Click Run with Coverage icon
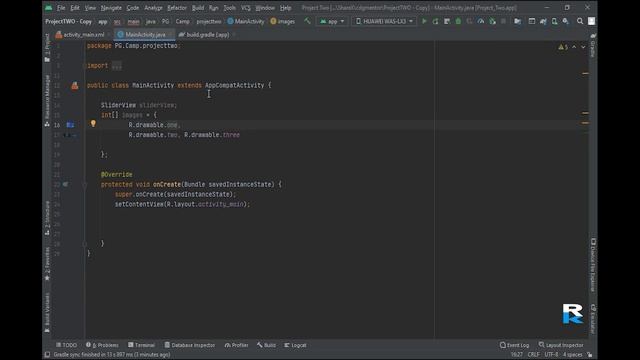The image size is (640, 360). click(x=470, y=21)
